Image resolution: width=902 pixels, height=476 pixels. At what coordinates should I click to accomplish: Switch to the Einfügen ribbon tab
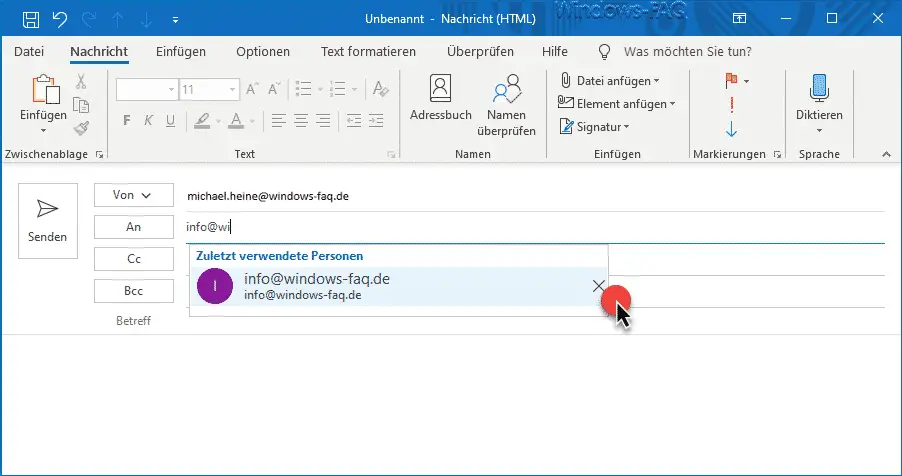point(181,51)
